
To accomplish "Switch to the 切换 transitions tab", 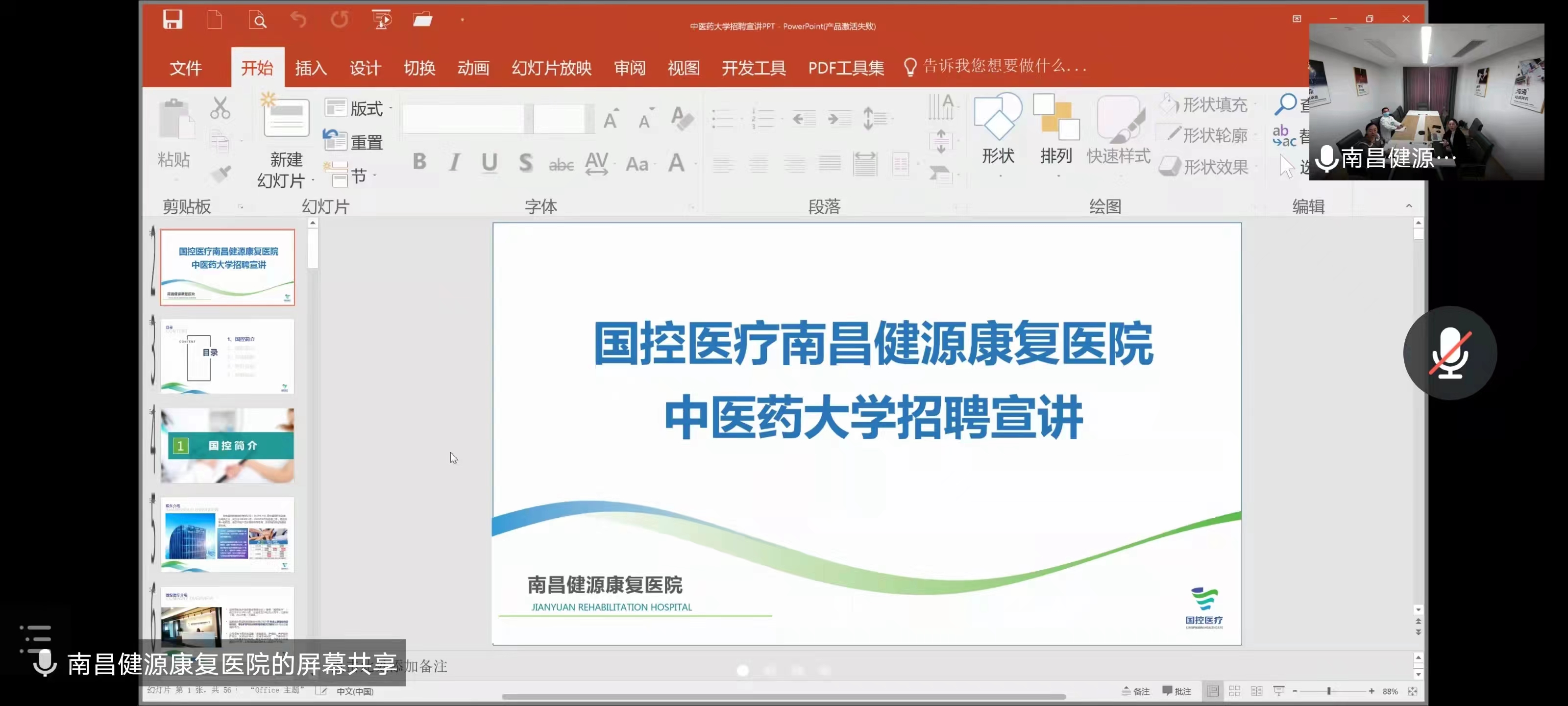I will 419,67.
